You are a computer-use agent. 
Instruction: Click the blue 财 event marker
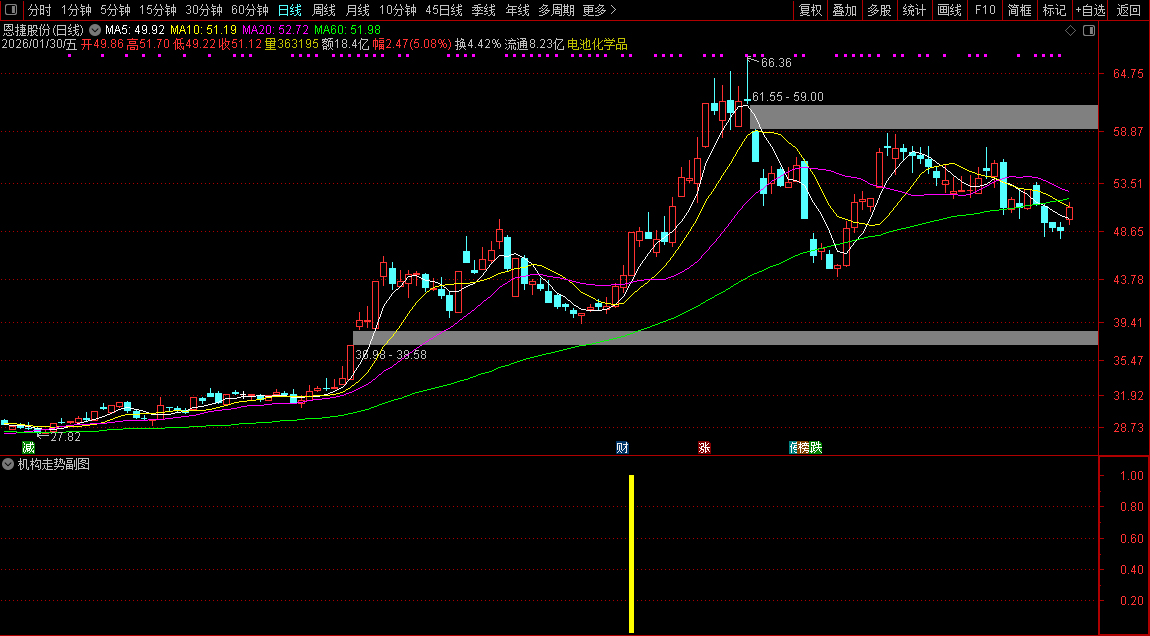622,447
